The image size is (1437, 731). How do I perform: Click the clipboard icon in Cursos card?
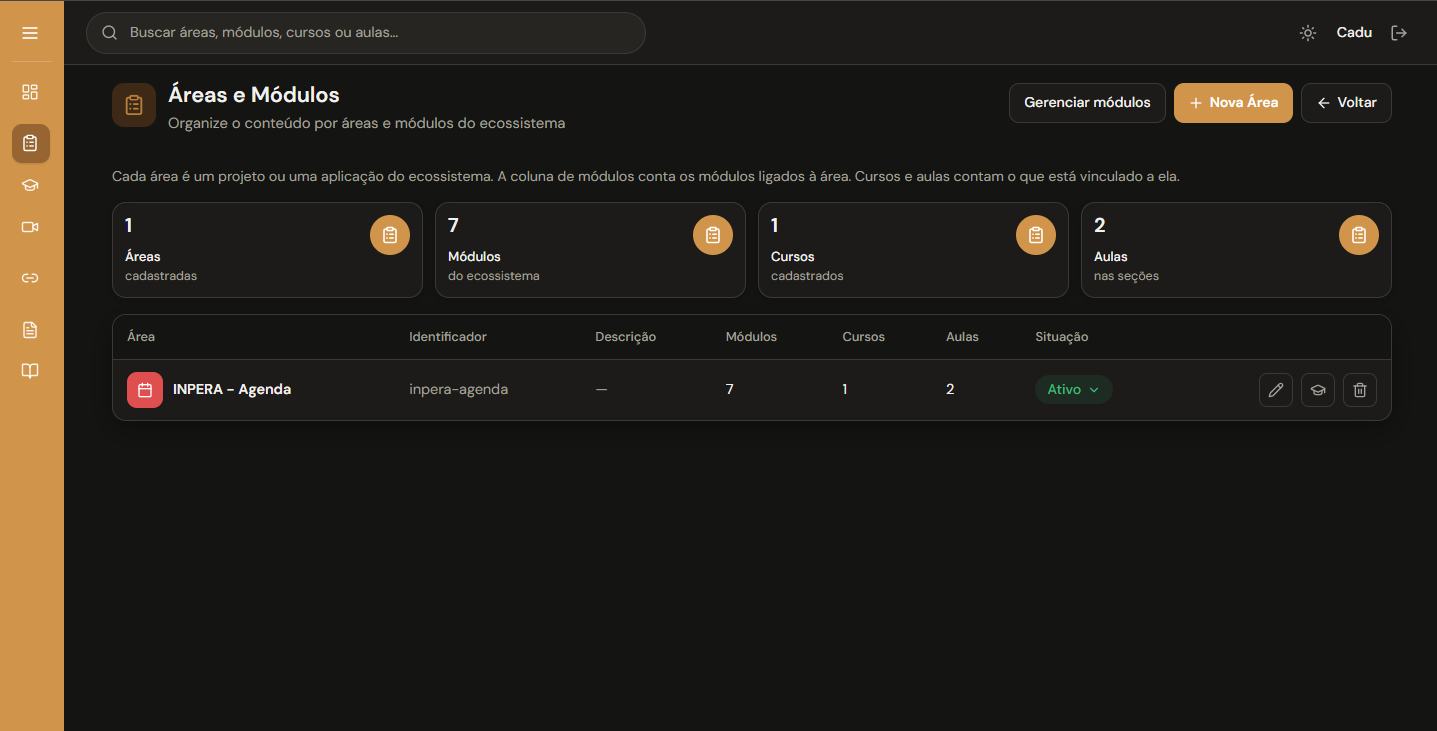coord(1036,235)
